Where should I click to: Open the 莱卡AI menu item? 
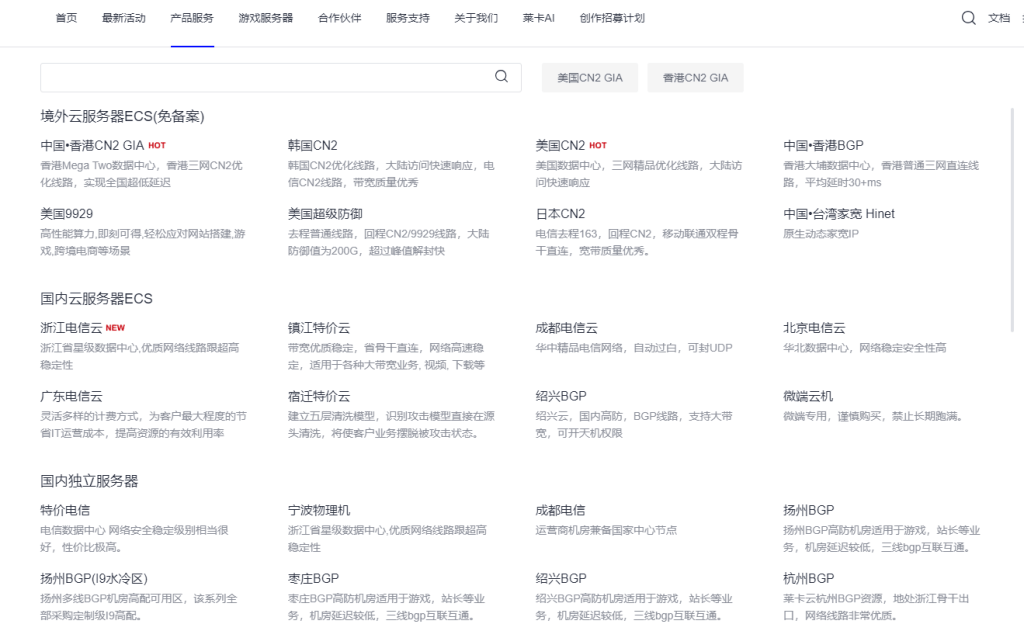538,17
